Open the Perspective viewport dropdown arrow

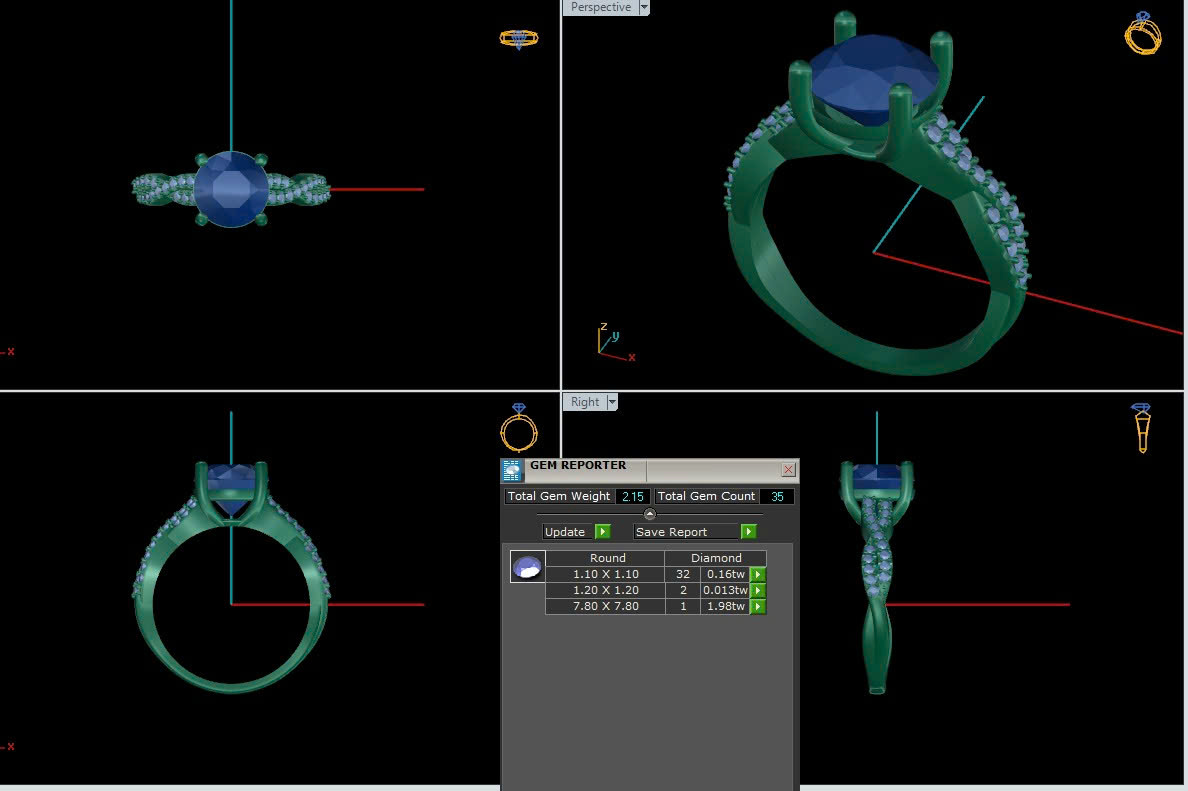pyautogui.click(x=644, y=7)
